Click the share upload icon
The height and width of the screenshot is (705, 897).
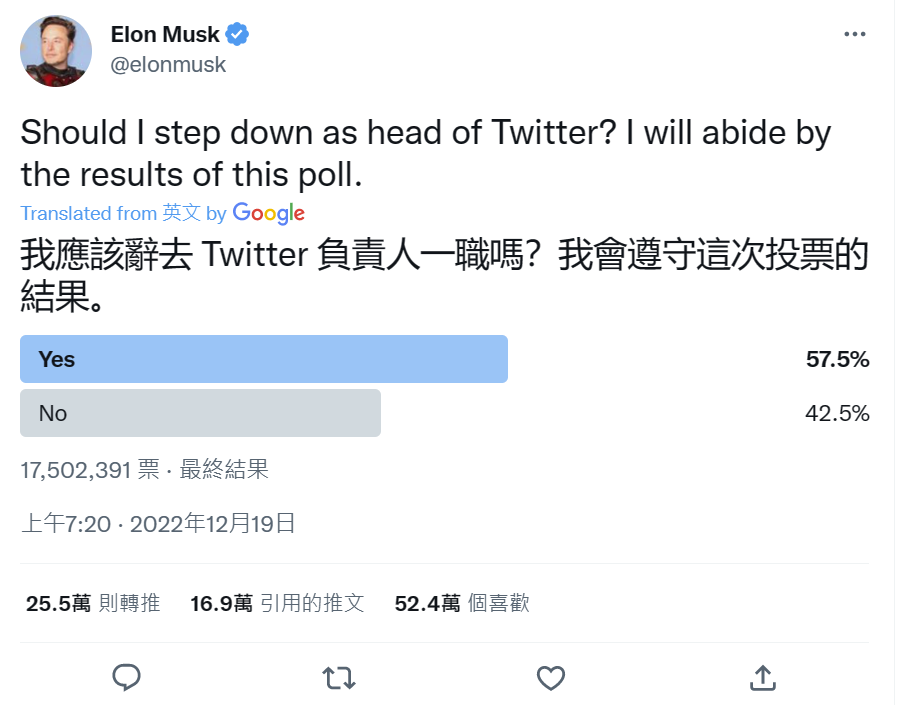[763, 677]
